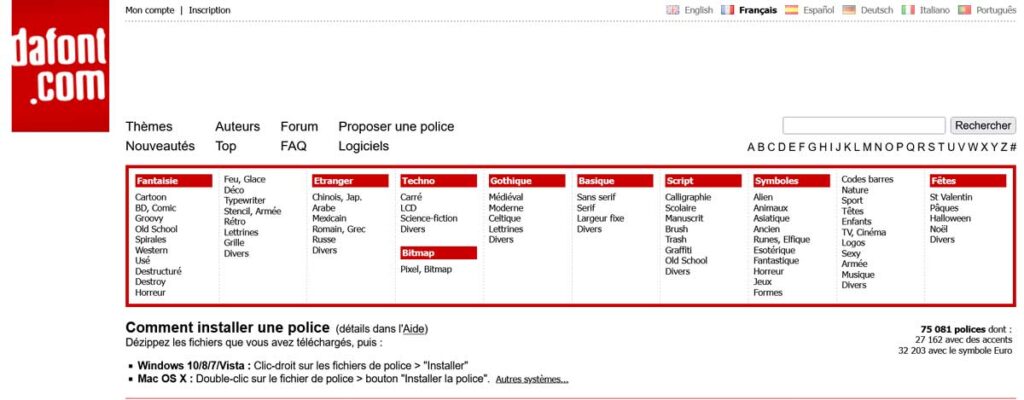Select Cartoon subcategory
1024x400 pixels.
[151, 197]
